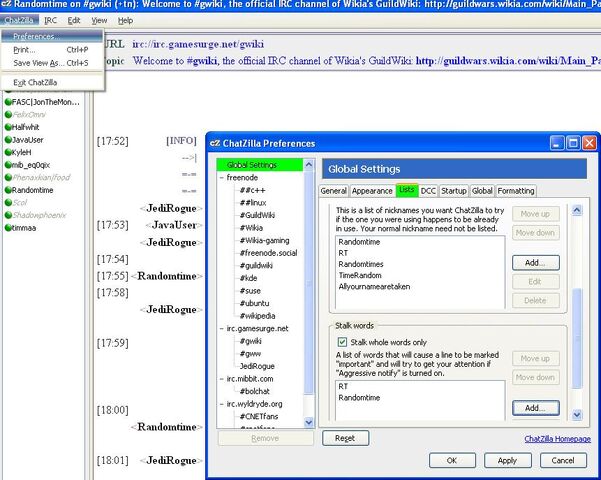Screen dimensions: 601x480
Task: Click green status icon beside Randomtime user
Action: (x=8, y=190)
